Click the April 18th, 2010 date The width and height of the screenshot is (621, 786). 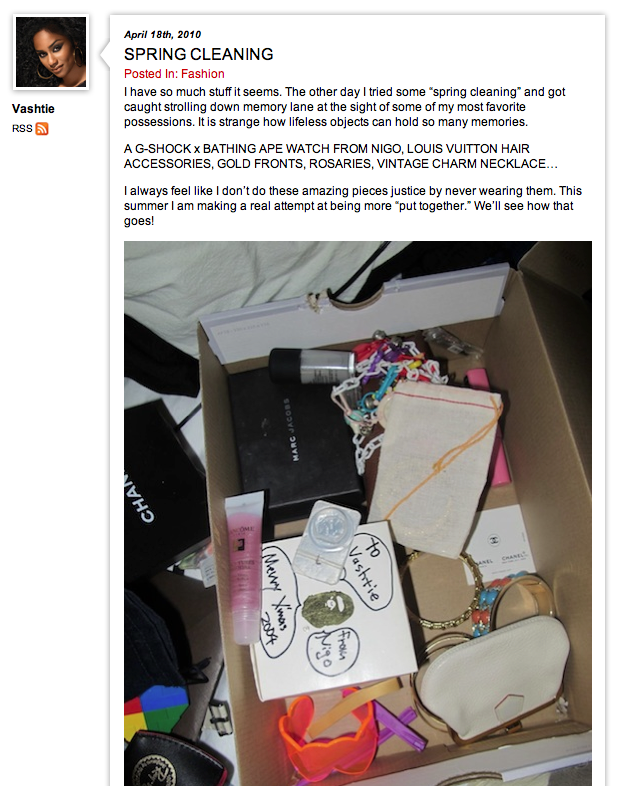point(162,35)
